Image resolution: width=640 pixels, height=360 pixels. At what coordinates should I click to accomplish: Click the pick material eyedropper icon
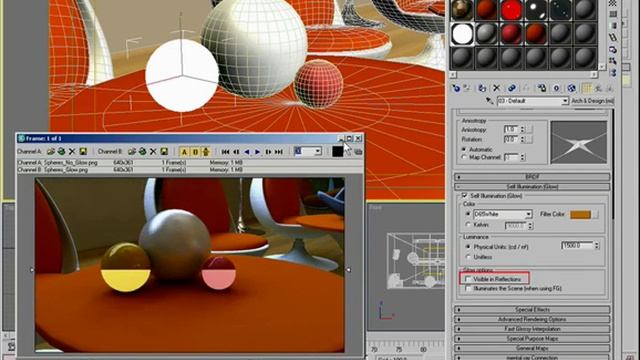[489, 101]
